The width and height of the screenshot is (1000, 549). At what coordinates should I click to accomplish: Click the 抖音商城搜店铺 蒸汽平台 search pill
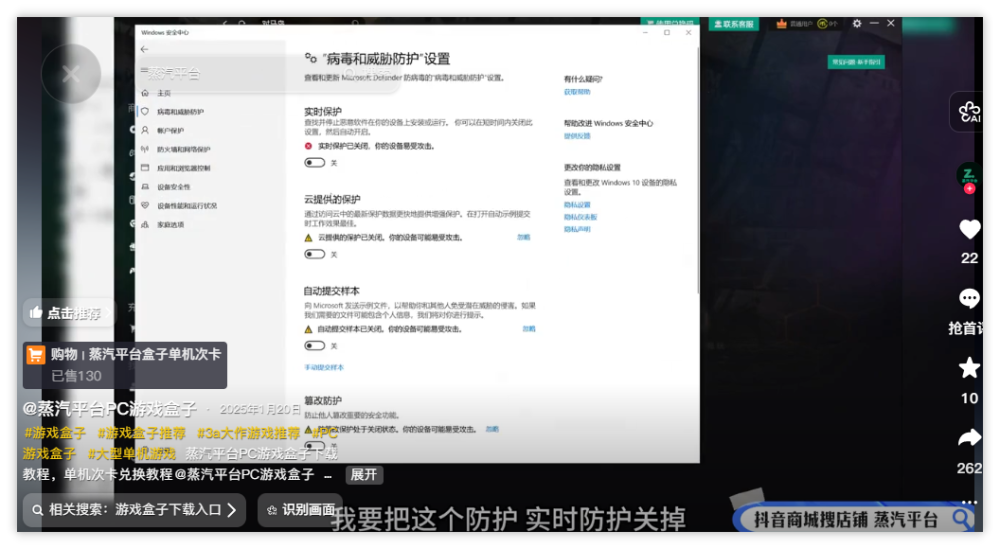(853, 519)
